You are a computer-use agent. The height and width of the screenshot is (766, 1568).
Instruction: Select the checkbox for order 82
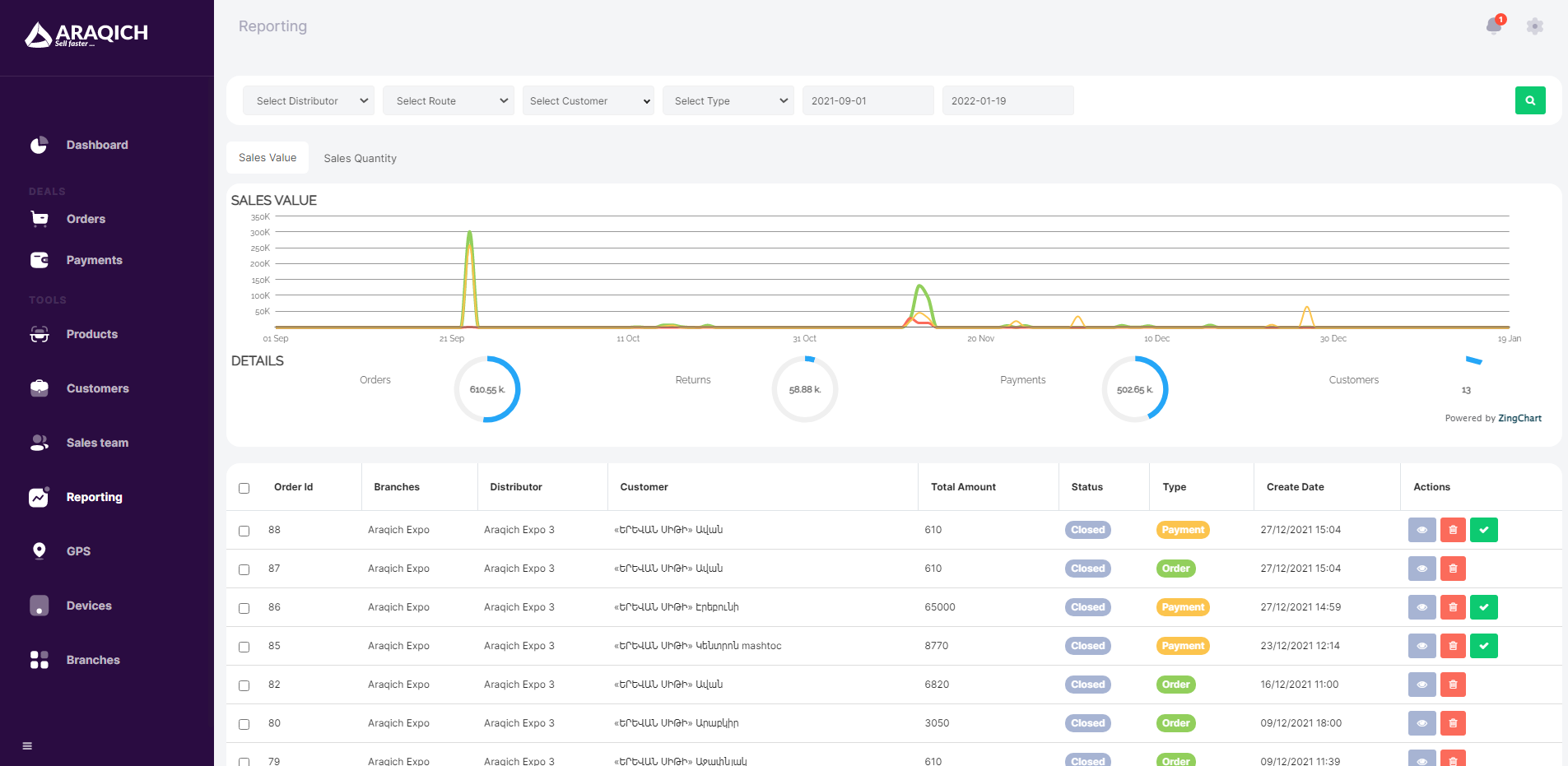tap(244, 685)
